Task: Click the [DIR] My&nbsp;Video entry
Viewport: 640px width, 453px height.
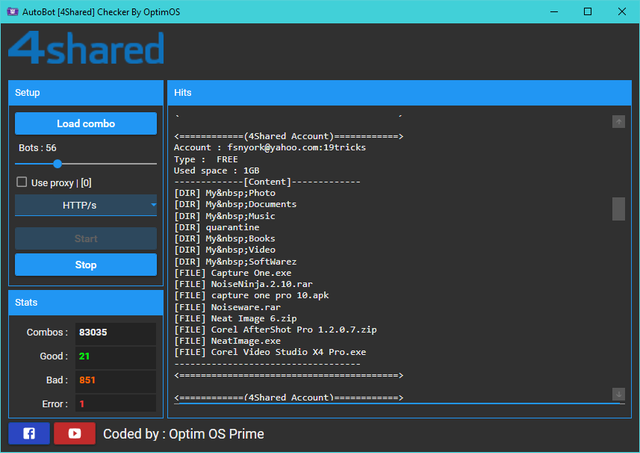Action: tap(224, 249)
